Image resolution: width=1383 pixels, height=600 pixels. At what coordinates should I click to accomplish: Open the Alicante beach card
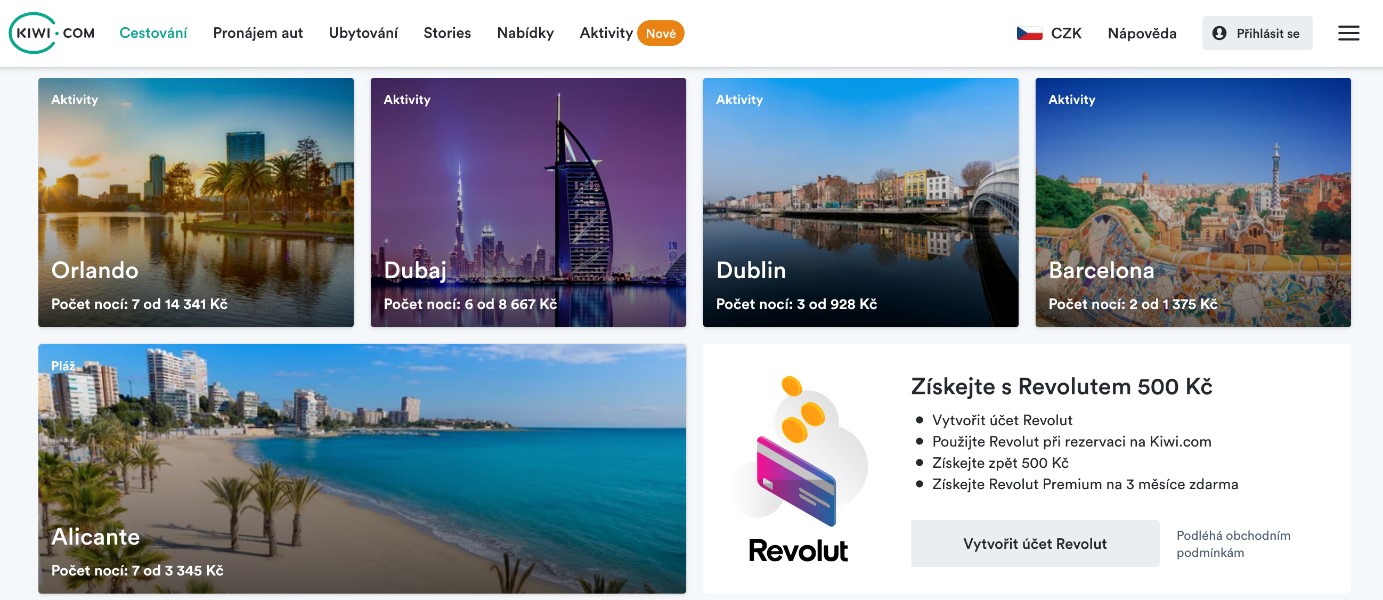tap(362, 469)
